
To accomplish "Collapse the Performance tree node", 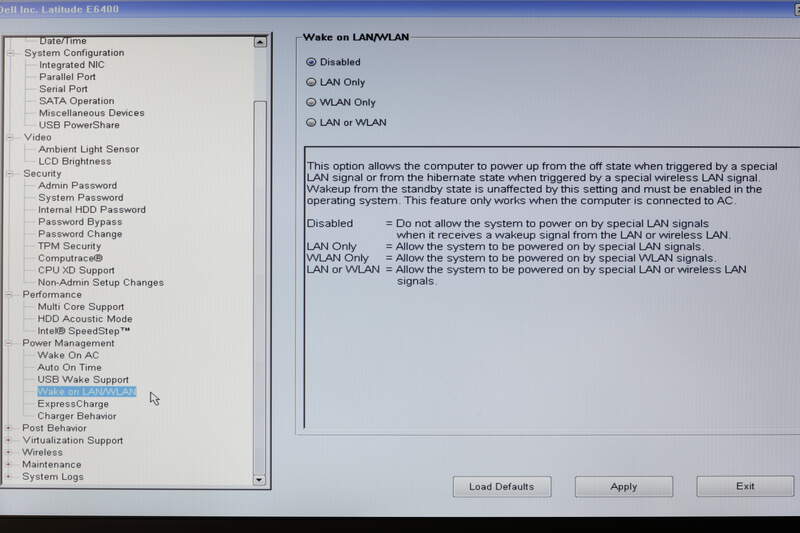I will (9, 294).
